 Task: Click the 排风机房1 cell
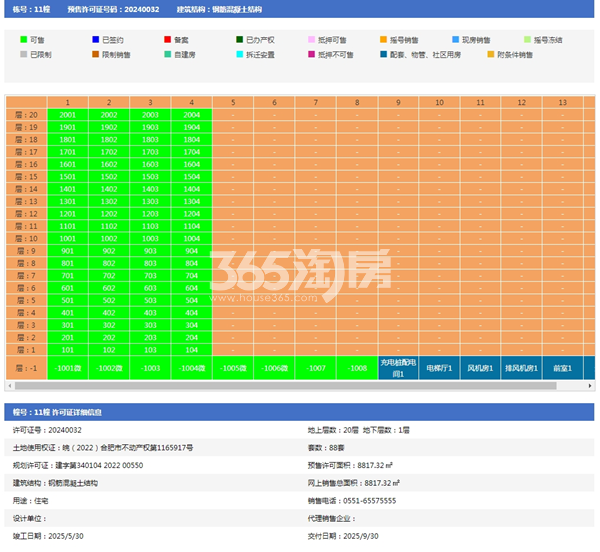[x=522, y=368]
